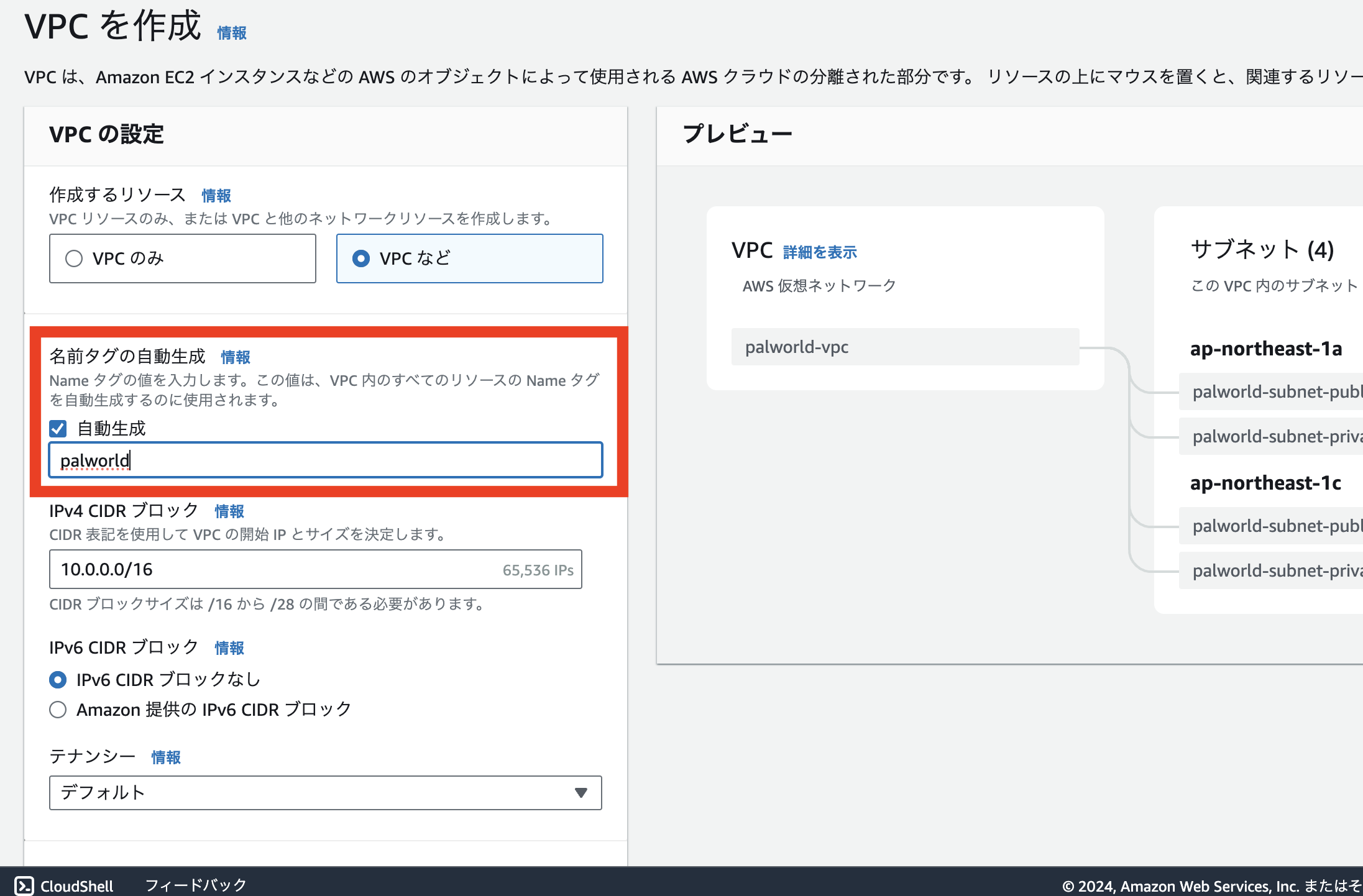This screenshot has height=896, width=1363.
Task: Open CloudShell terminal icon
Action: 24,885
